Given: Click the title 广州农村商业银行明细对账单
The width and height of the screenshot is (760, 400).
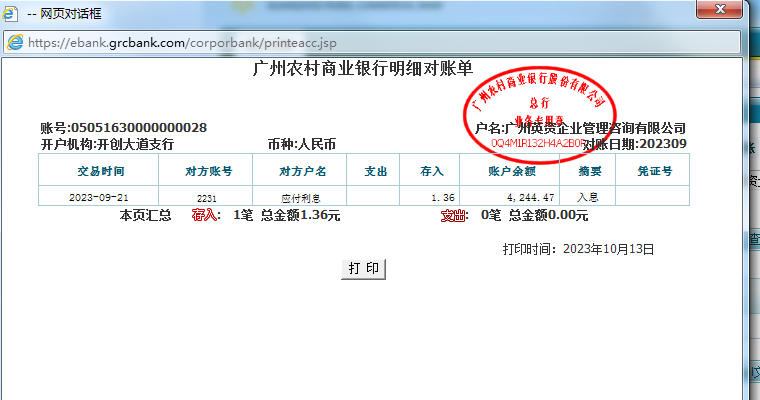Looking at the screenshot, I should tap(363, 68).
